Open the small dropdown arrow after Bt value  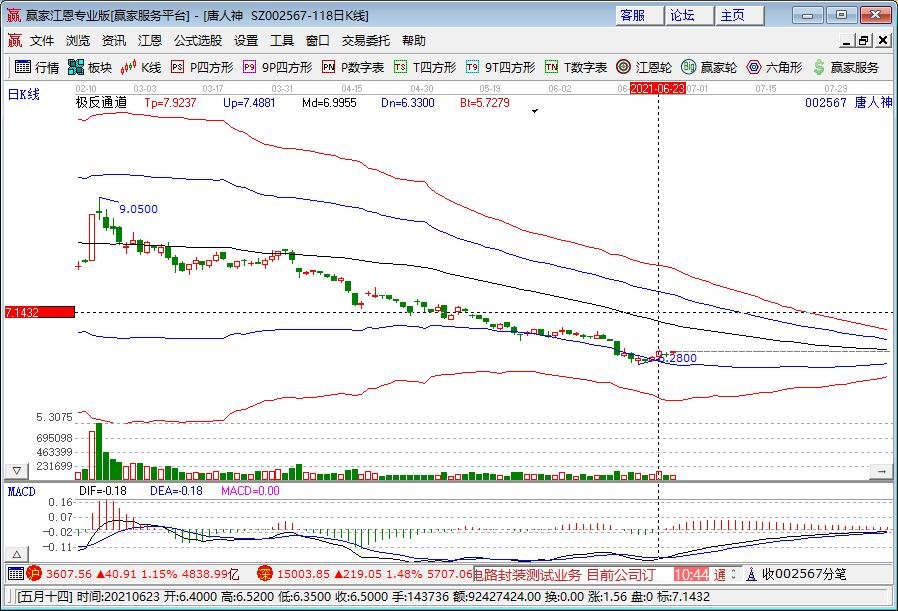(535, 111)
